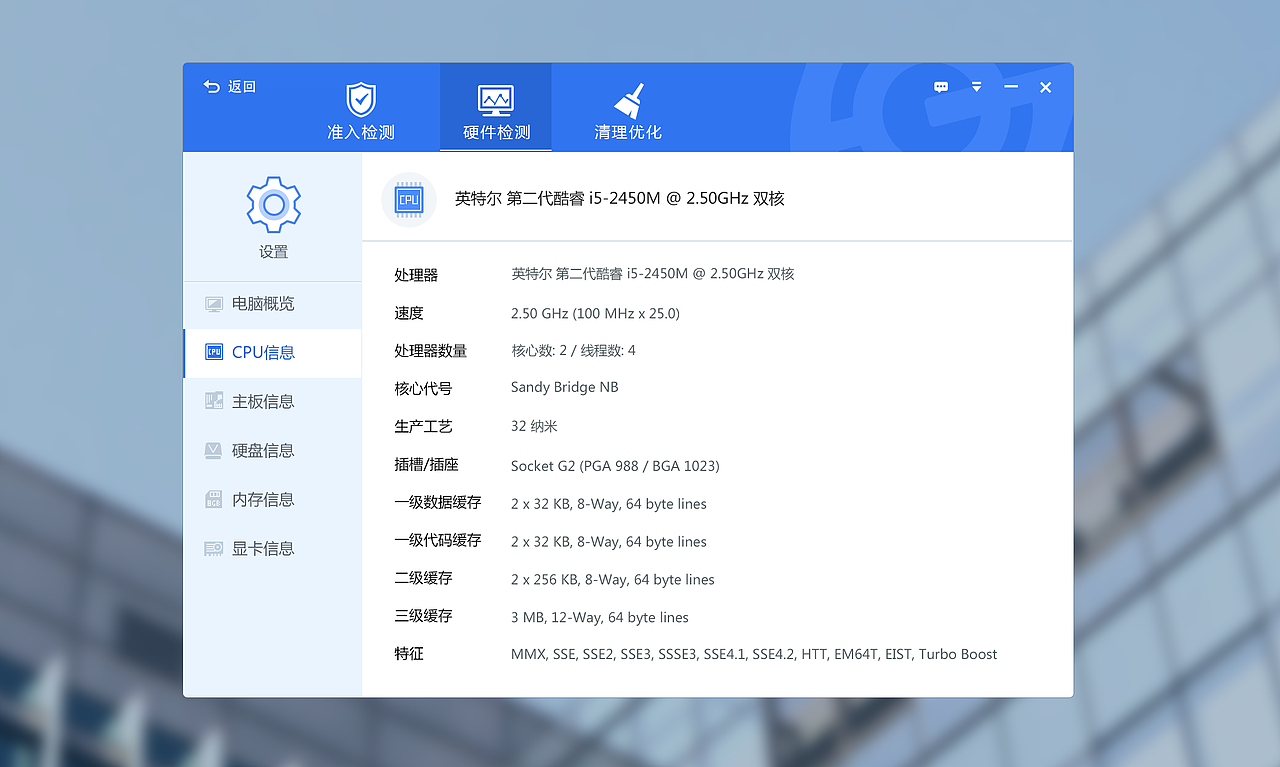
Task: Click the value 32 纳米
Action: click(534, 426)
